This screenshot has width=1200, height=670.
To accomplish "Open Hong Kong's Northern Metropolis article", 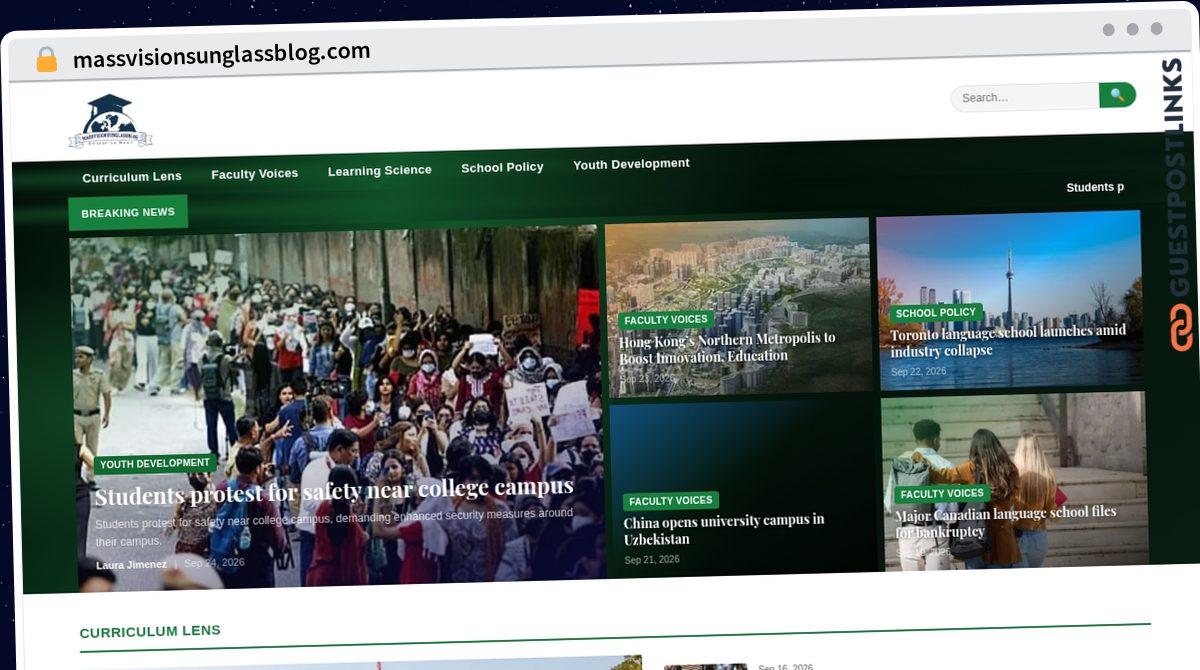I will tap(727, 348).
